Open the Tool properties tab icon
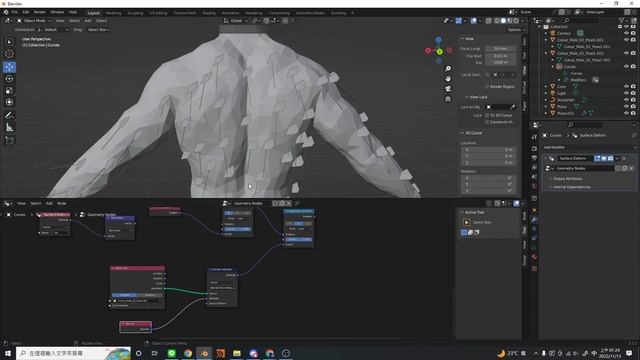640x360 pixels. tap(534, 138)
